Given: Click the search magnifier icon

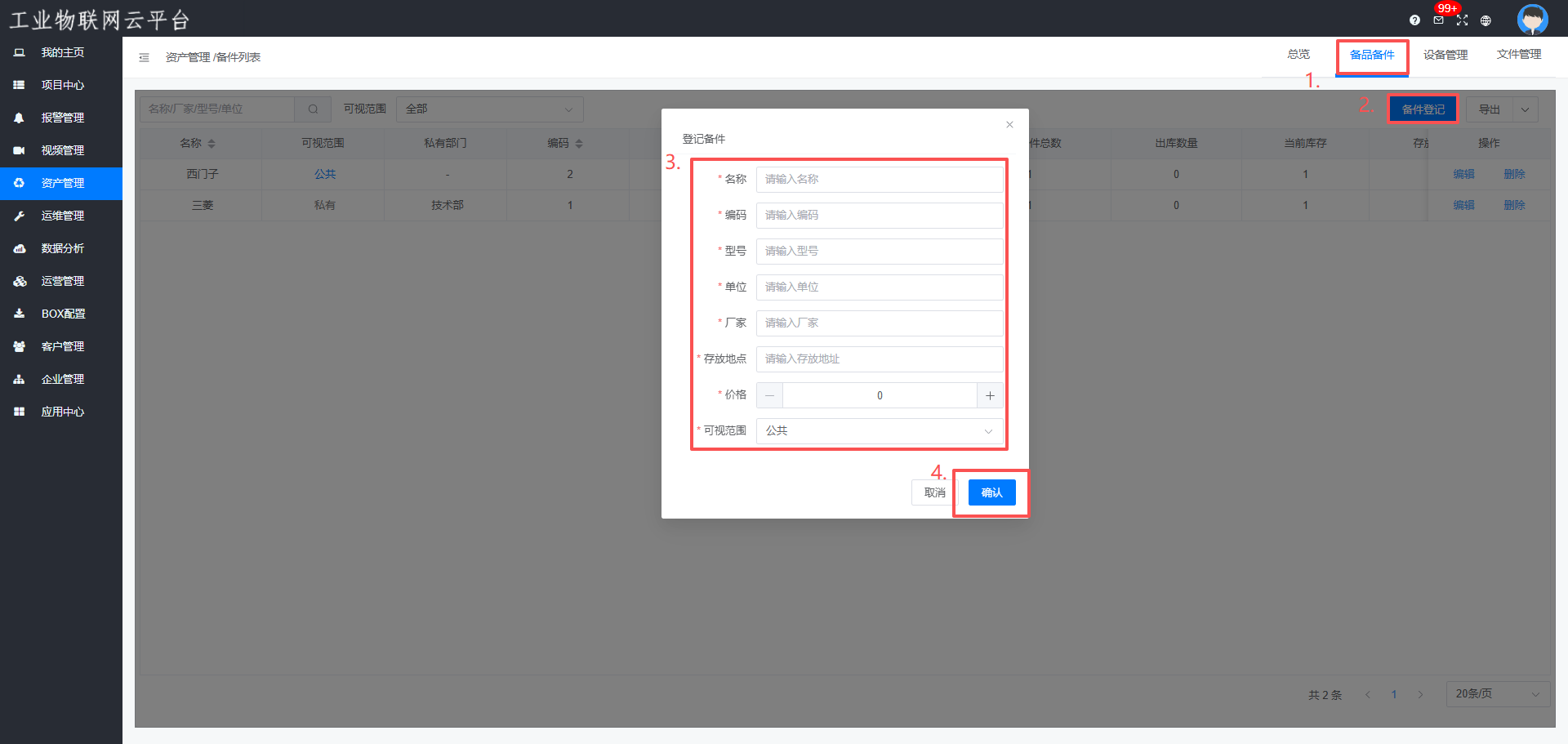Looking at the screenshot, I should pyautogui.click(x=313, y=109).
